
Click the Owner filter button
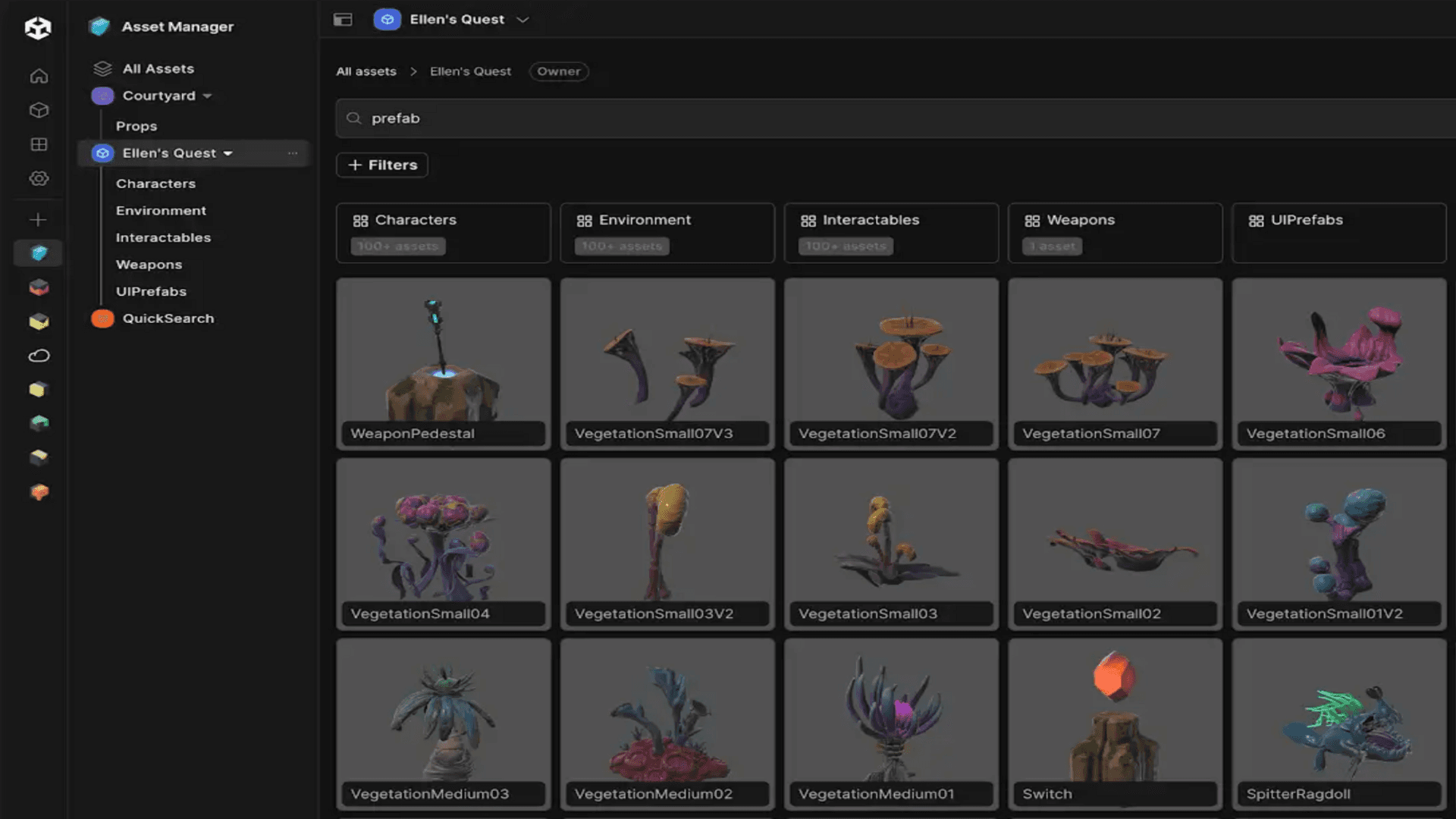[x=558, y=71]
